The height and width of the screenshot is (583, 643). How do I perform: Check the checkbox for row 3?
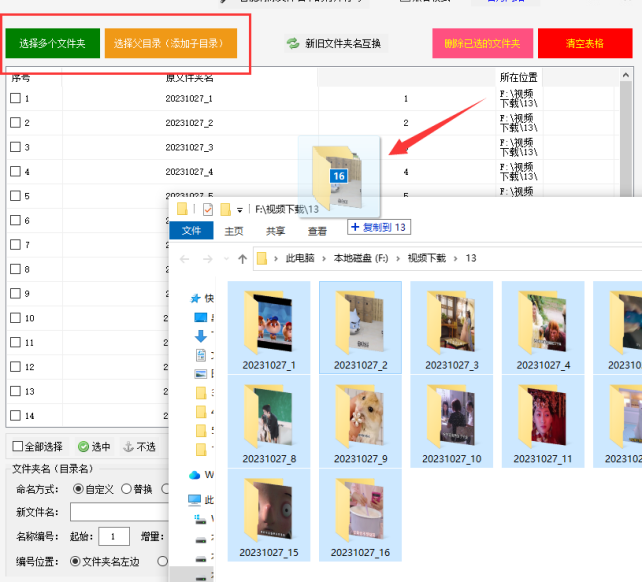pos(15,147)
